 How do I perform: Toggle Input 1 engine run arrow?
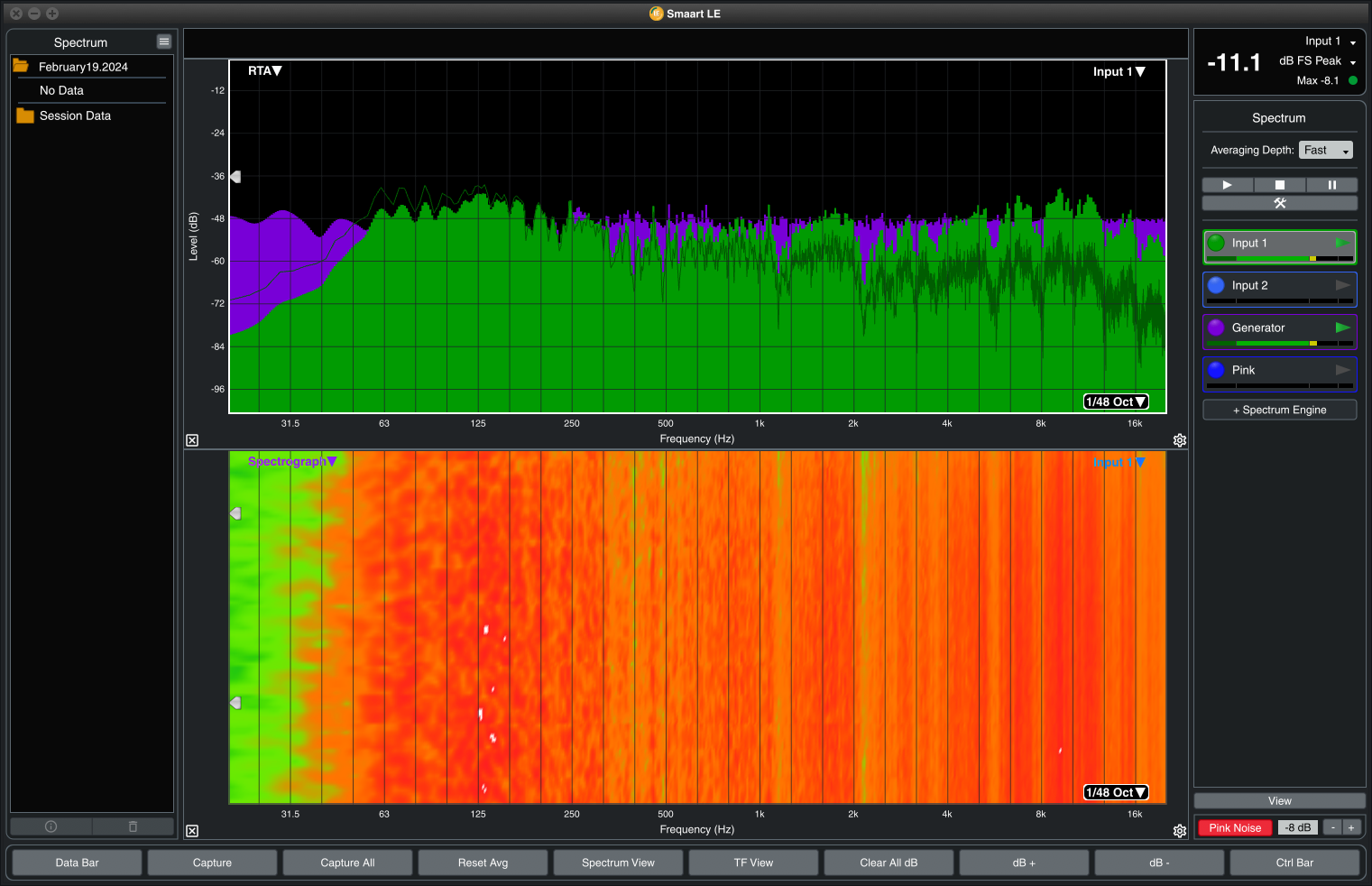point(1343,243)
